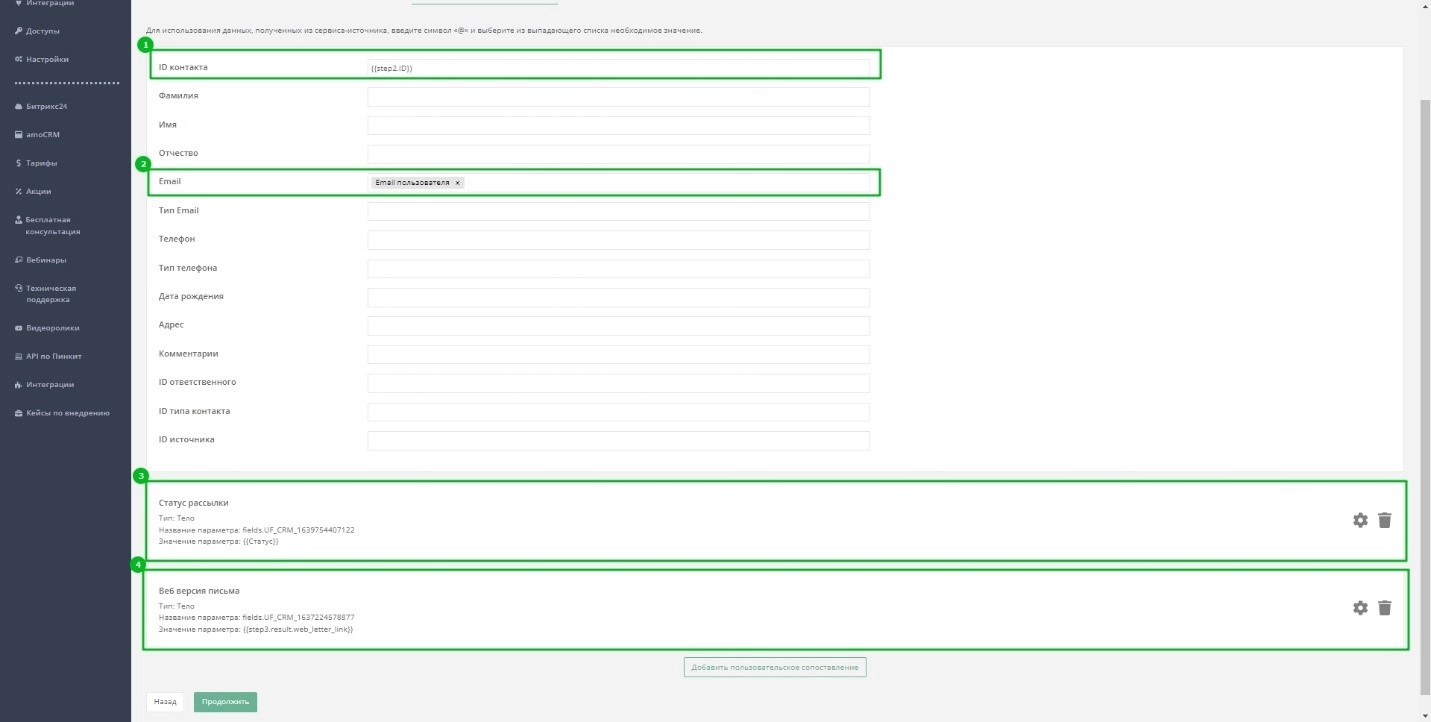Remove the Email пользователя tag
Viewport: 1431px width, 722px height.
pyautogui.click(x=457, y=183)
